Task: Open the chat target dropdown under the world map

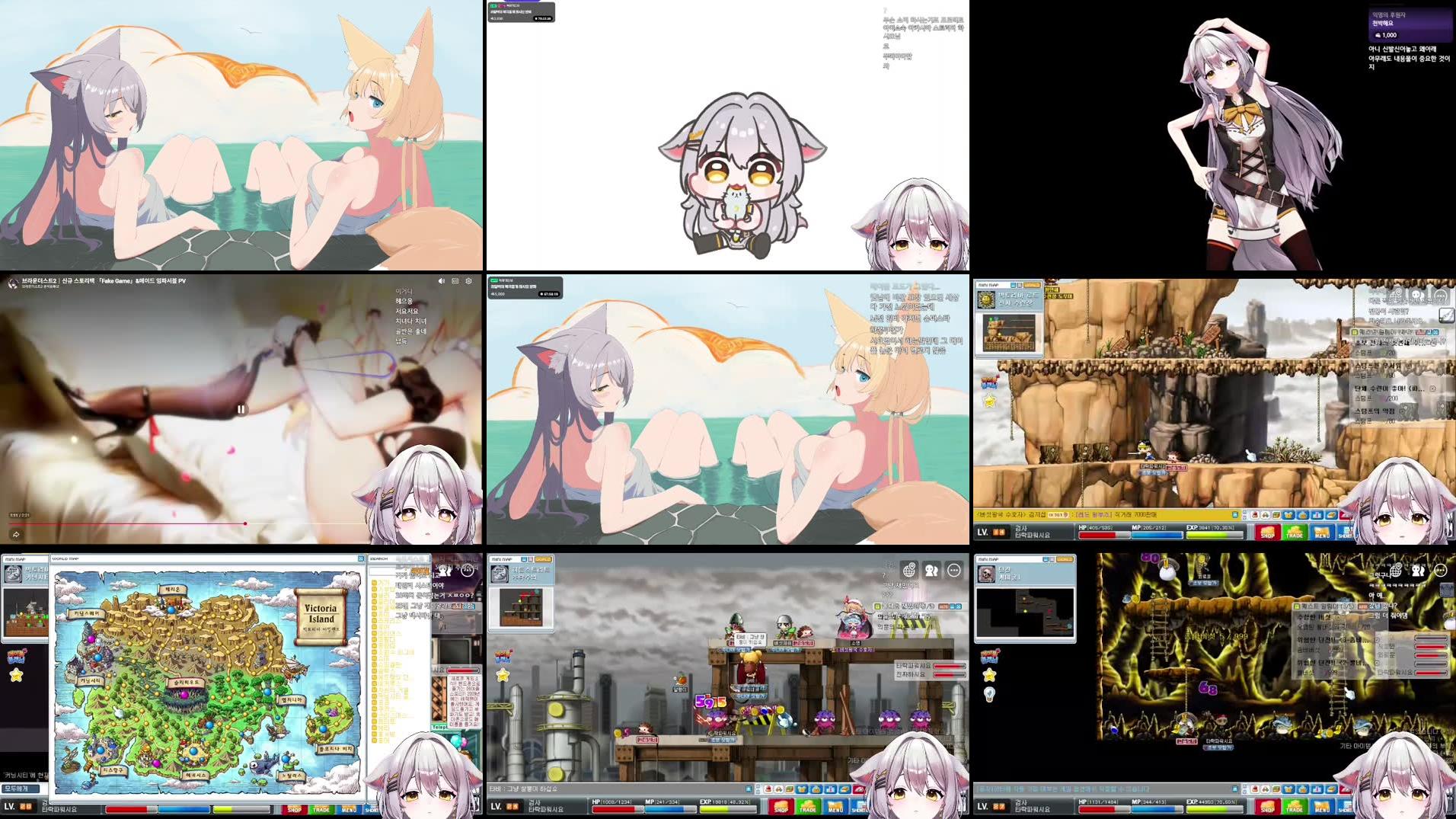Action: click(x=20, y=789)
